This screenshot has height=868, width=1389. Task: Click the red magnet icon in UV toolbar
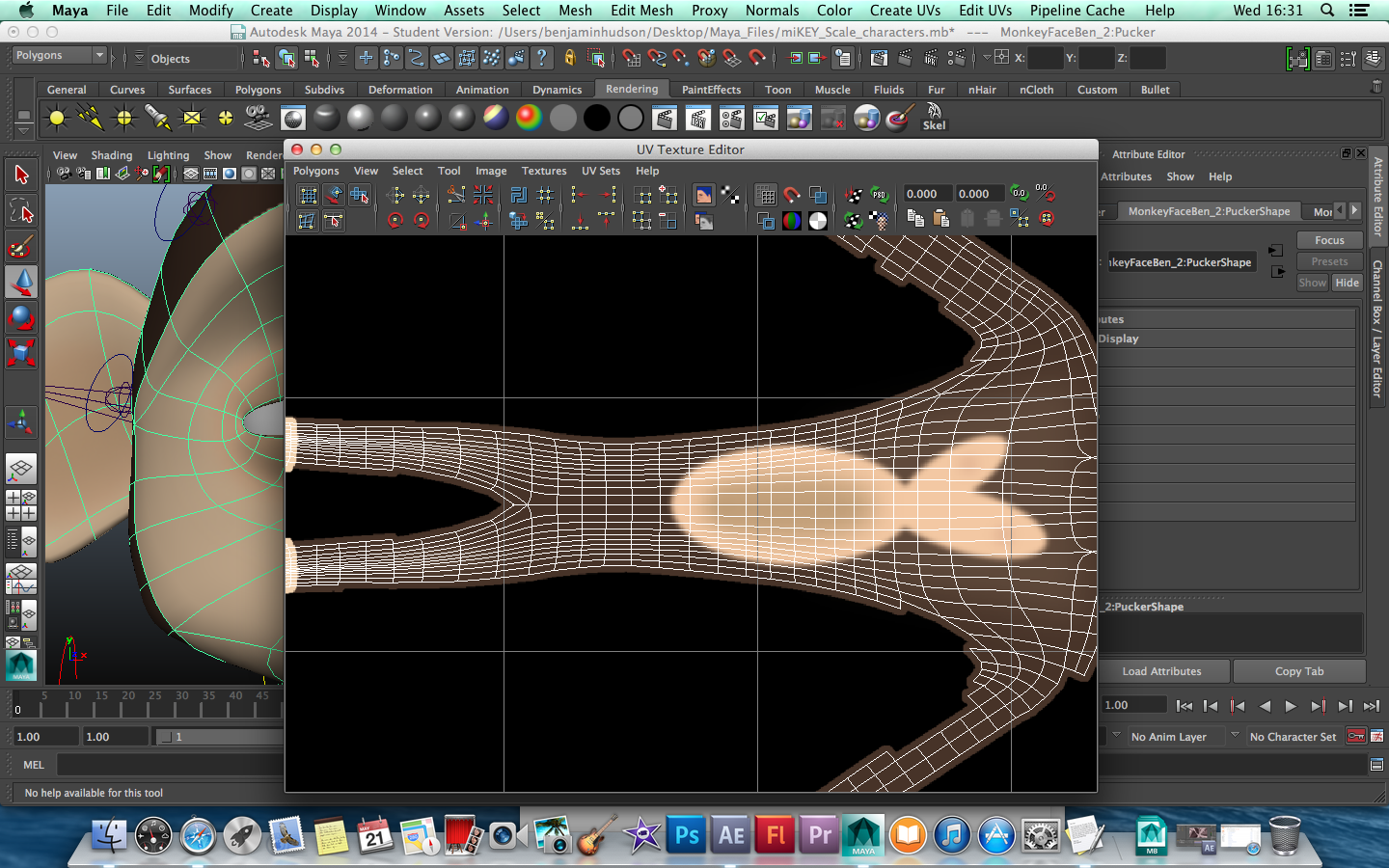pyautogui.click(x=792, y=195)
